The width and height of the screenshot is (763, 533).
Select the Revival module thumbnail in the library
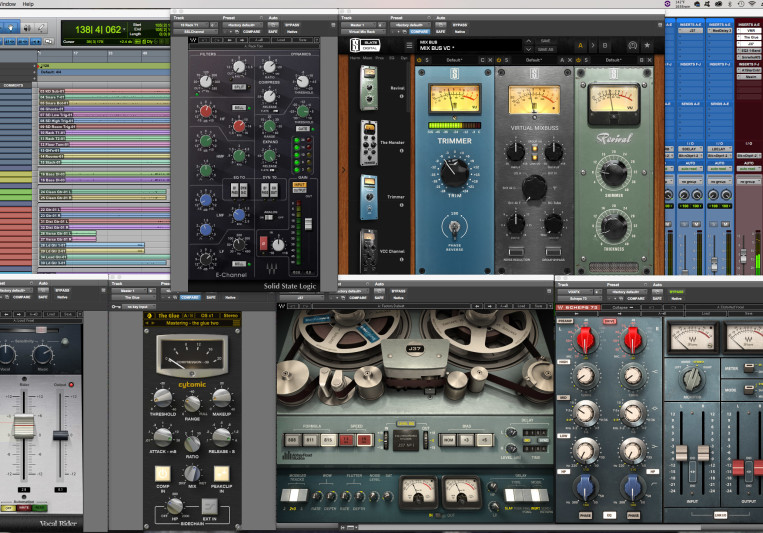click(x=369, y=88)
